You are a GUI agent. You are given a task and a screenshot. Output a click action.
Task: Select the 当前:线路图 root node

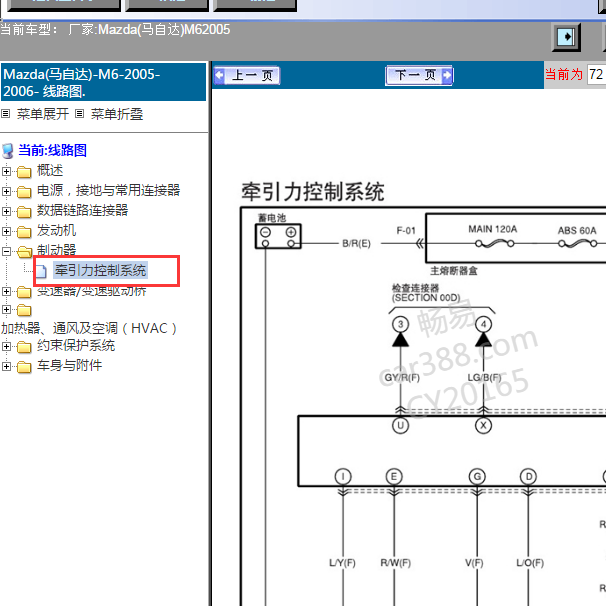[52, 150]
